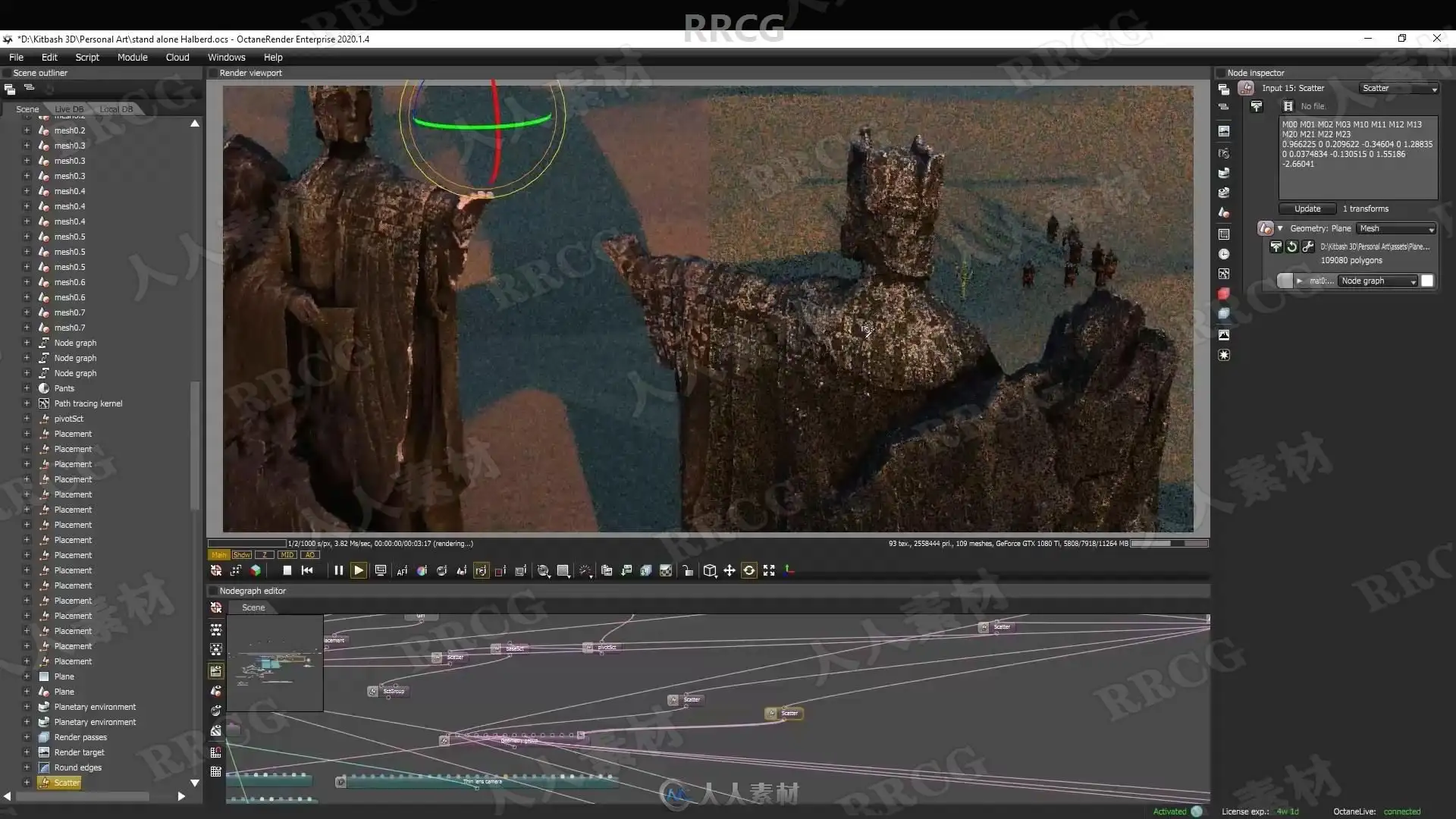Select the Render target item in outliner

pyautogui.click(x=79, y=752)
